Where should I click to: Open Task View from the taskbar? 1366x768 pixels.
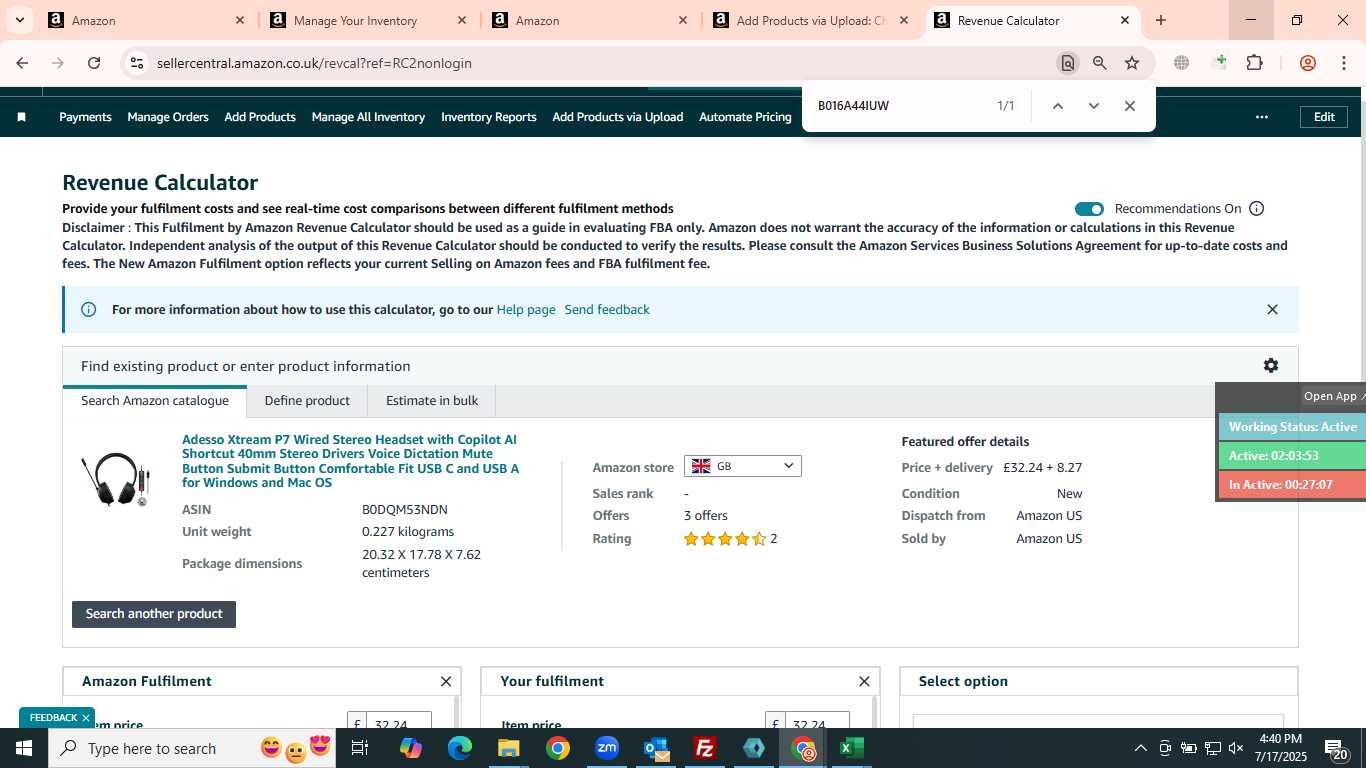(x=361, y=748)
